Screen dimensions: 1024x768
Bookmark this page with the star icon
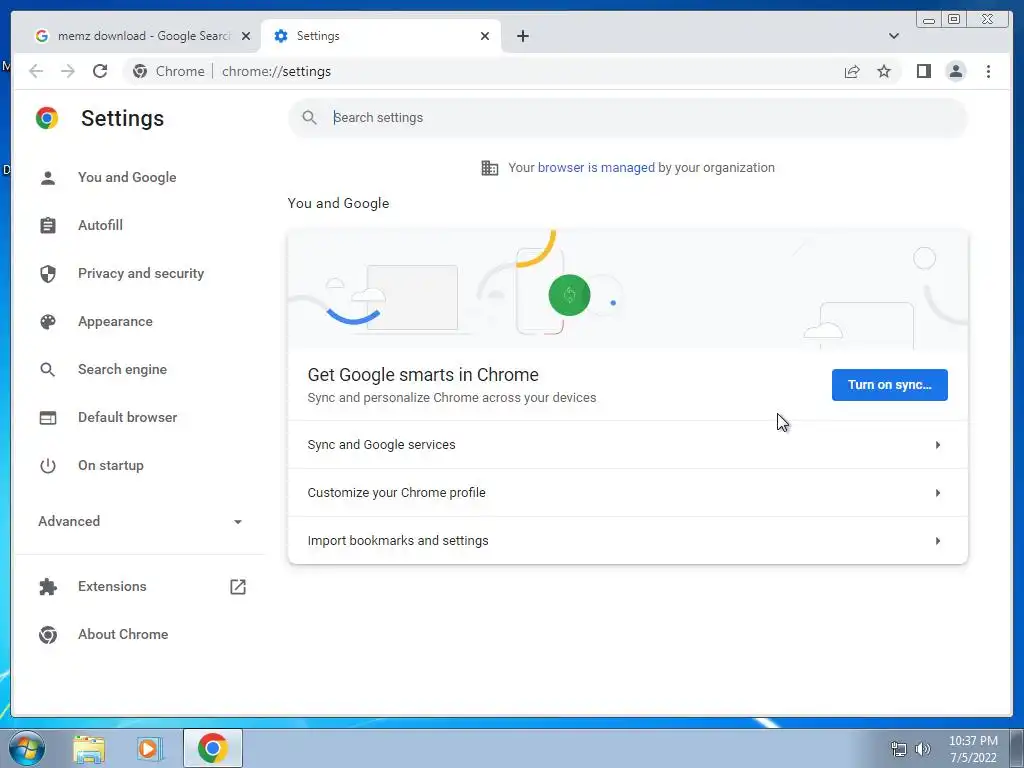pos(884,71)
